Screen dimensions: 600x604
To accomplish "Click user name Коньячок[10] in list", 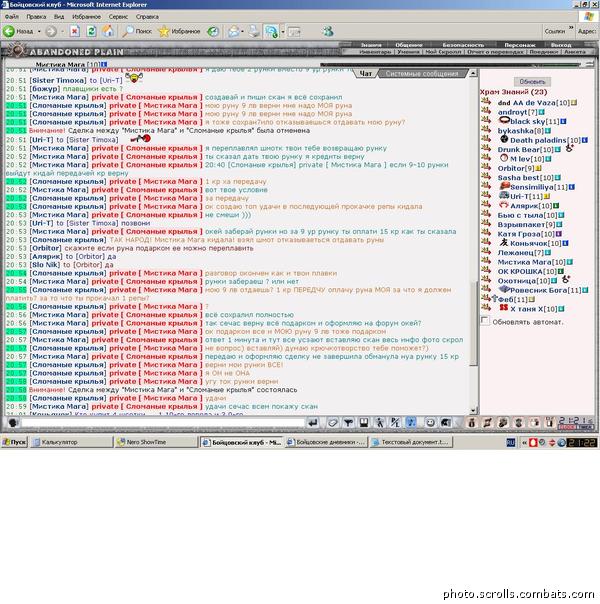I will (535, 243).
